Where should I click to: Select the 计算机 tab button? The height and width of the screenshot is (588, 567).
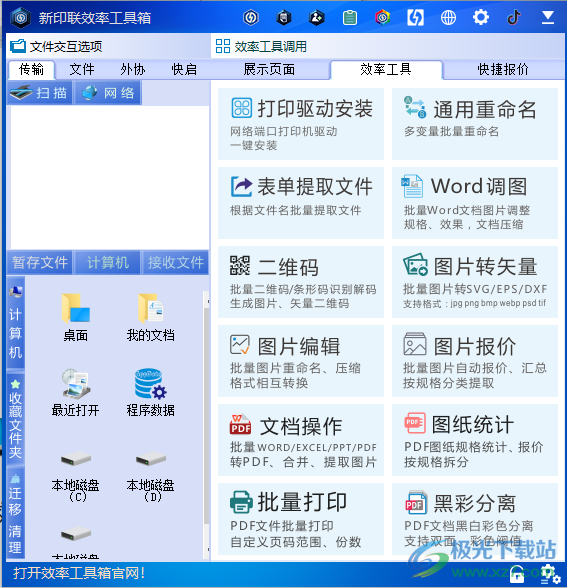[108, 262]
